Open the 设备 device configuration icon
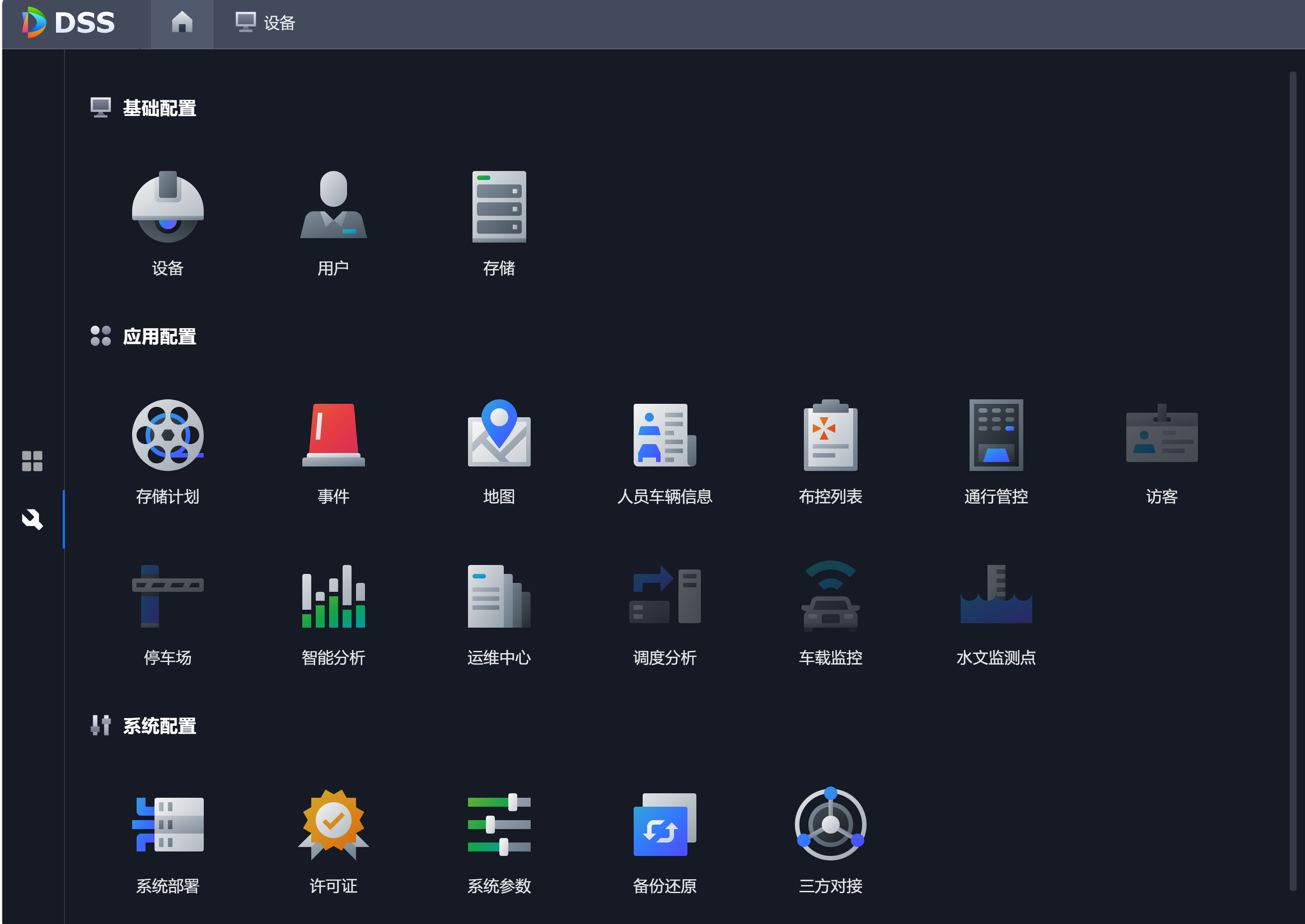This screenshot has height=924, width=1305. 167,207
